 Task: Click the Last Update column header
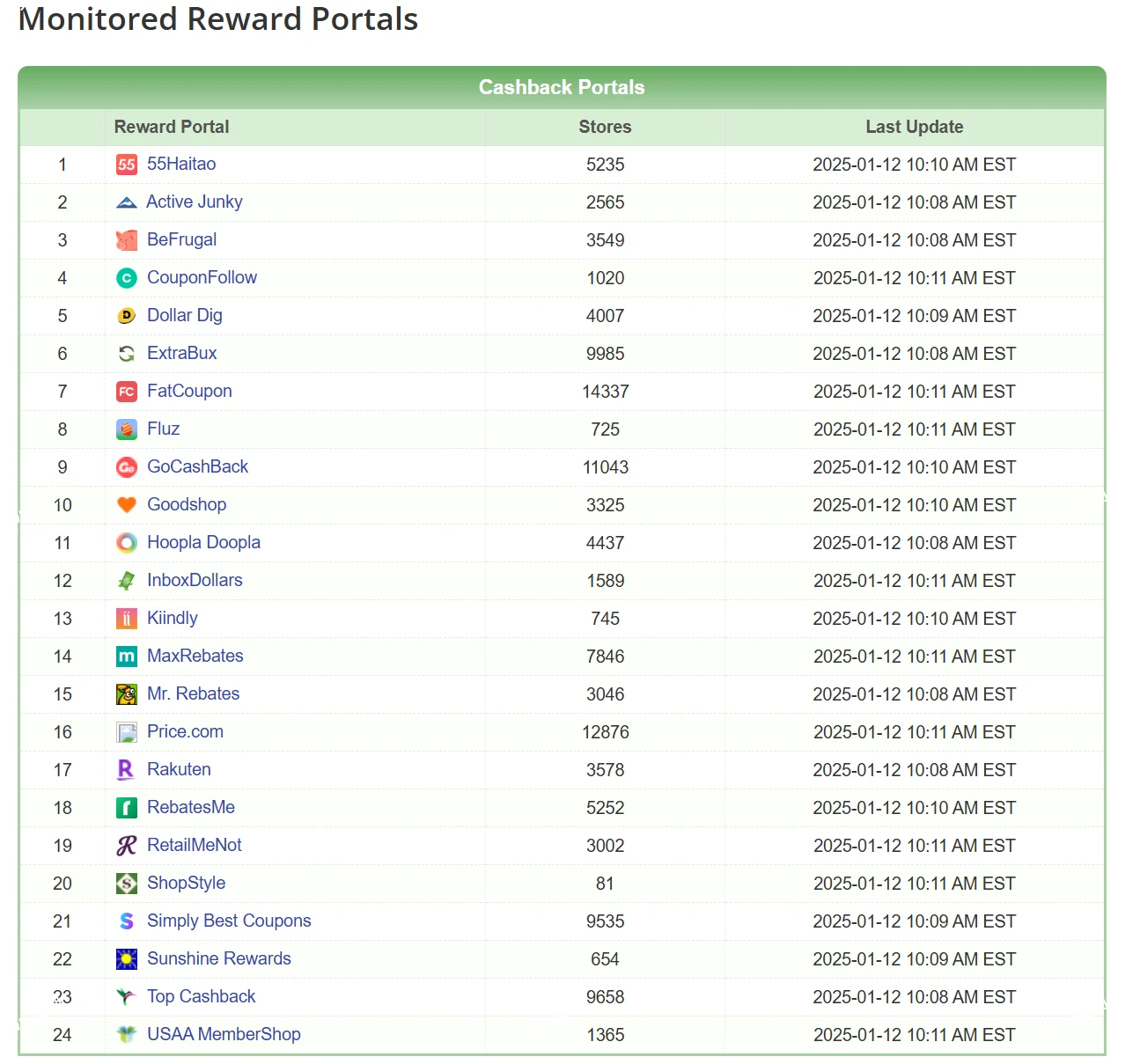(914, 127)
